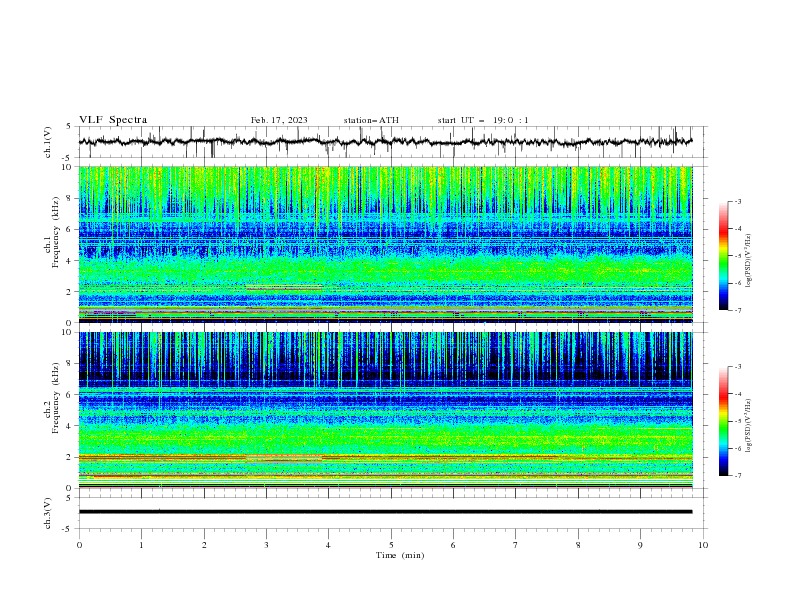Click time axis tick label 7
Image resolution: width=792 pixels, height=612 pixels.
[x=516, y=545]
